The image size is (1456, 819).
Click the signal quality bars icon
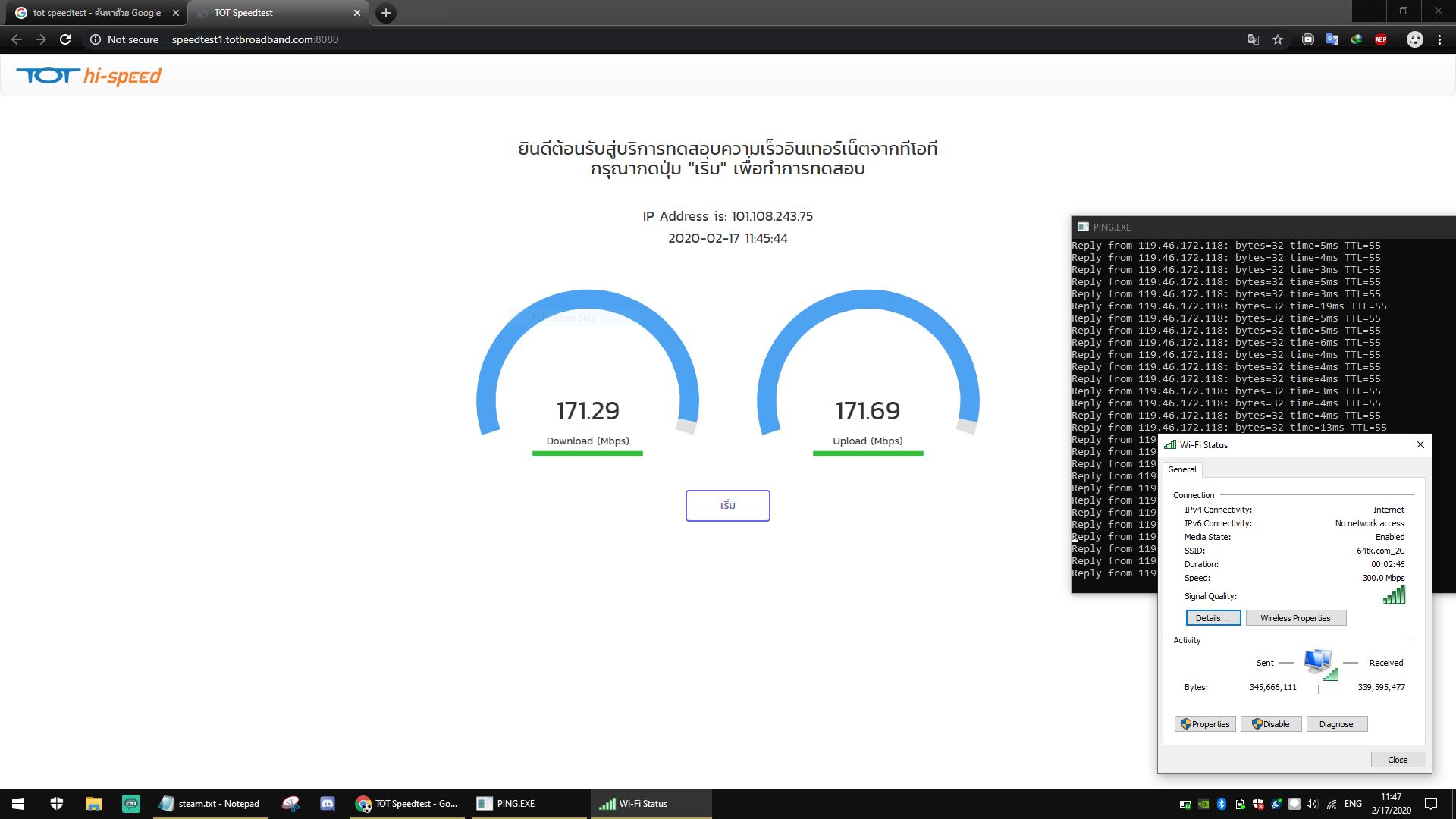(x=1394, y=595)
